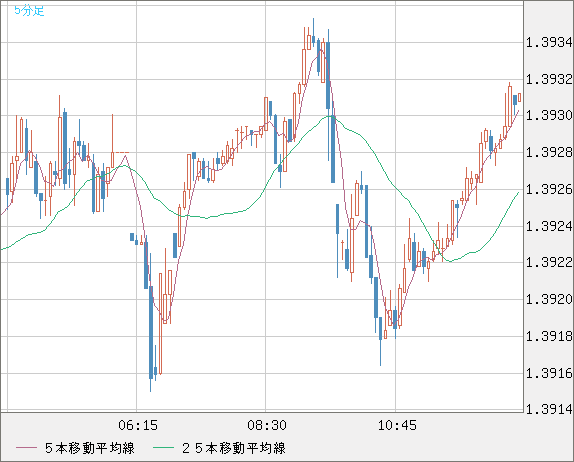Click the 08:30 time axis label
The height and width of the screenshot is (462, 574).
pyautogui.click(x=267, y=425)
